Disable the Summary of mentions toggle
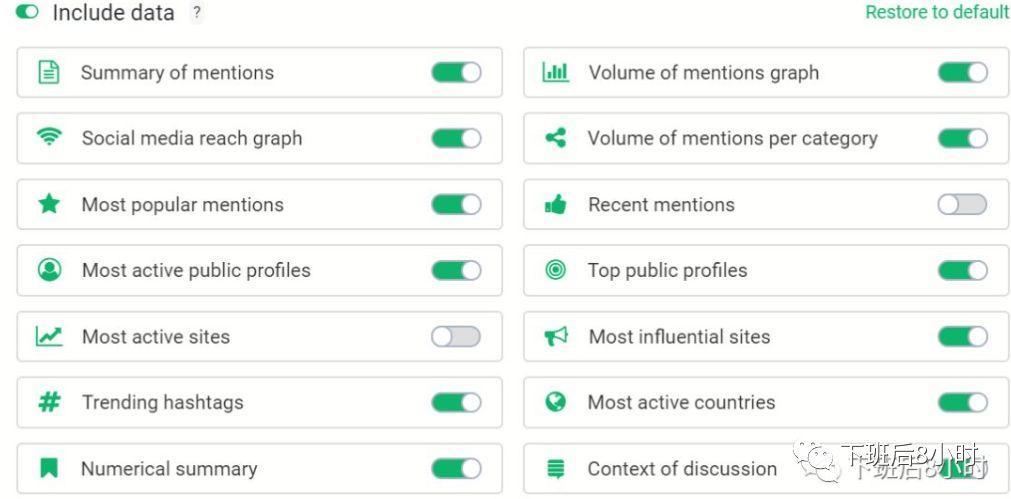Viewport: 1011px width, 499px height. pyautogui.click(x=456, y=72)
